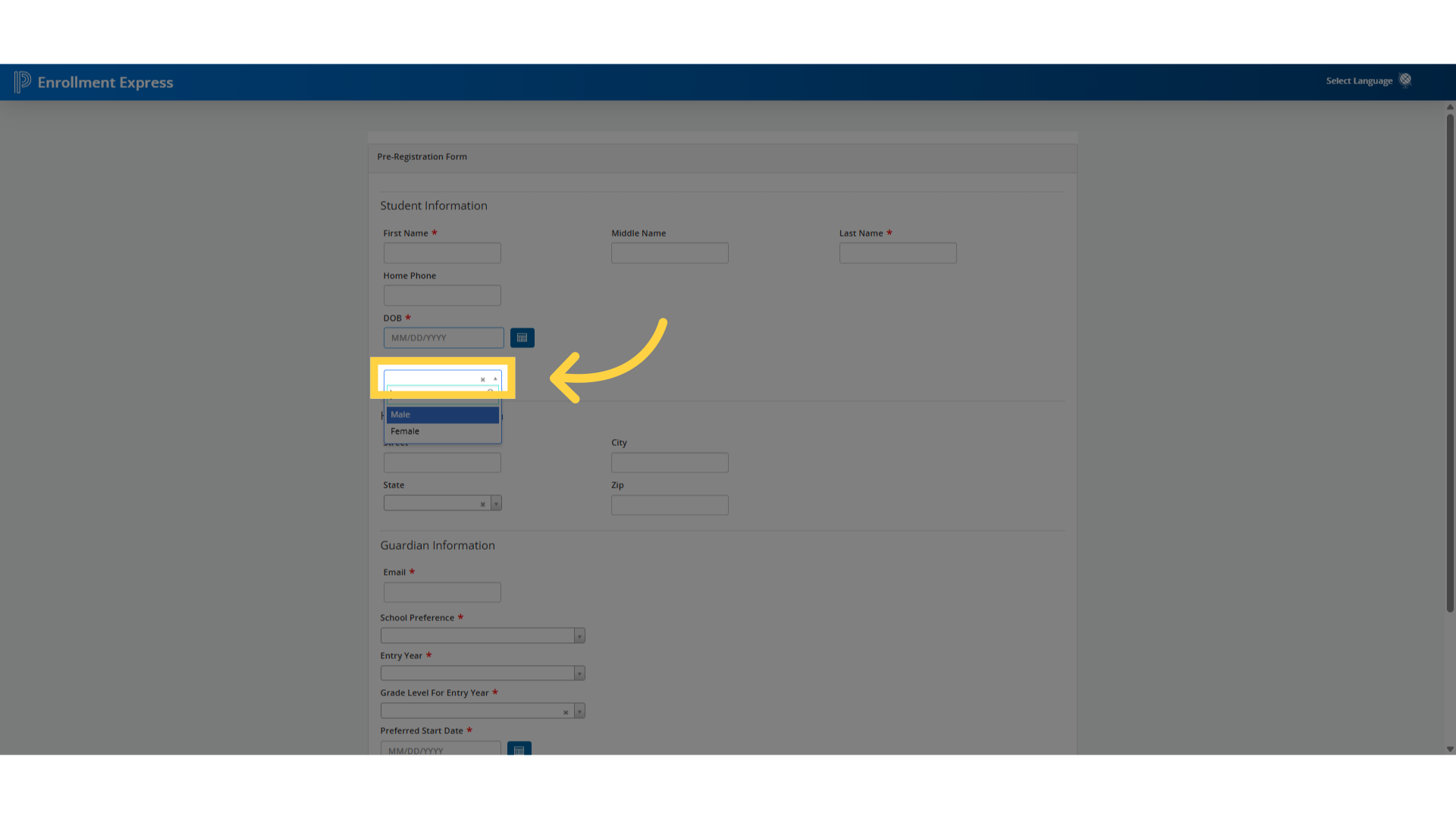Click the scrollbar up arrow
The height and width of the screenshot is (819, 1456).
tap(1450, 107)
